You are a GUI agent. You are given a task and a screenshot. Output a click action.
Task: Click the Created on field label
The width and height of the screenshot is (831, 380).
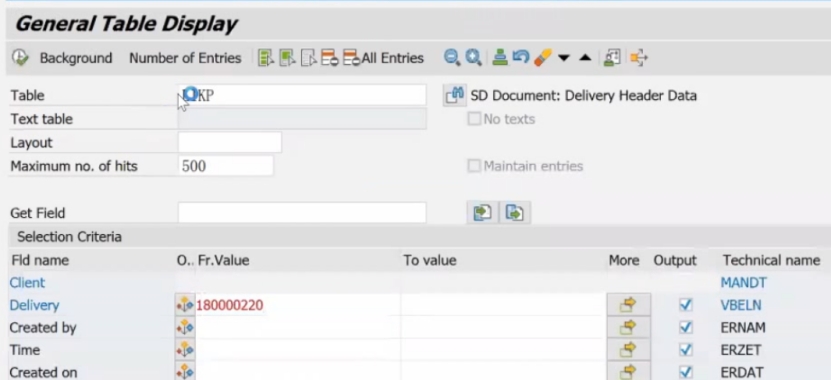point(43,372)
